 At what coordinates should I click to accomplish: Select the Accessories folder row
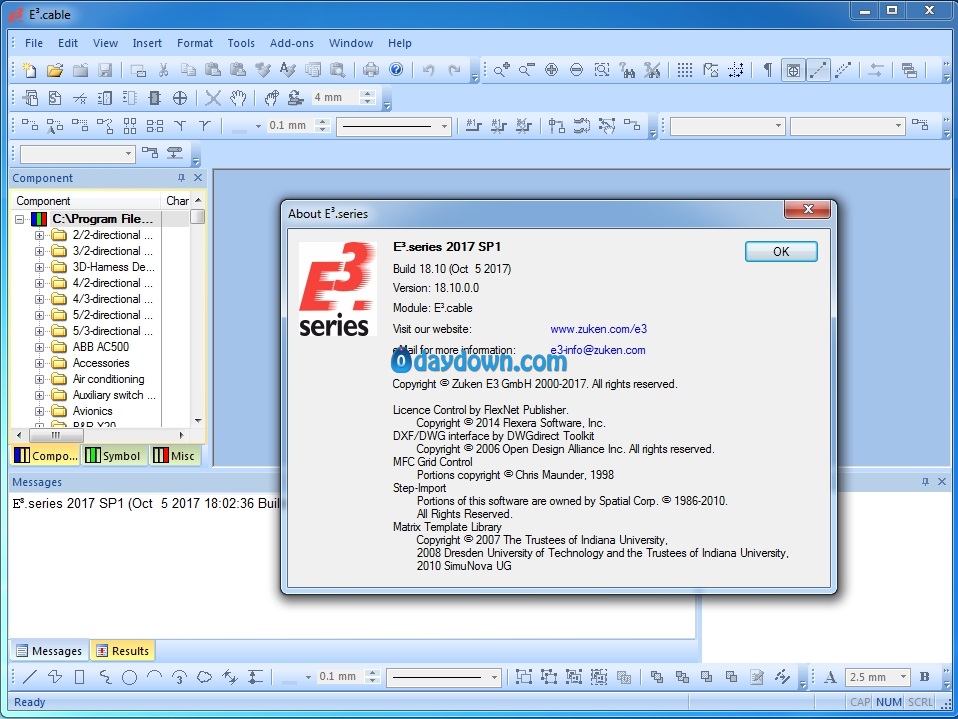tap(101, 363)
